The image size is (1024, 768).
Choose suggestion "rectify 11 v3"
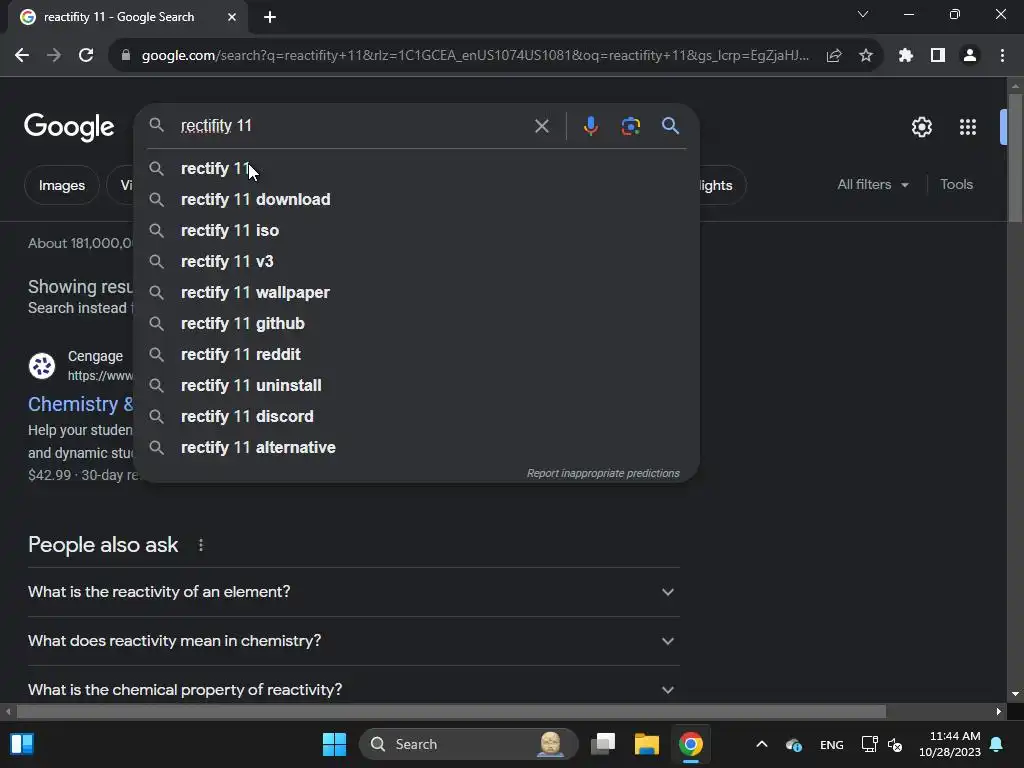tap(417, 261)
